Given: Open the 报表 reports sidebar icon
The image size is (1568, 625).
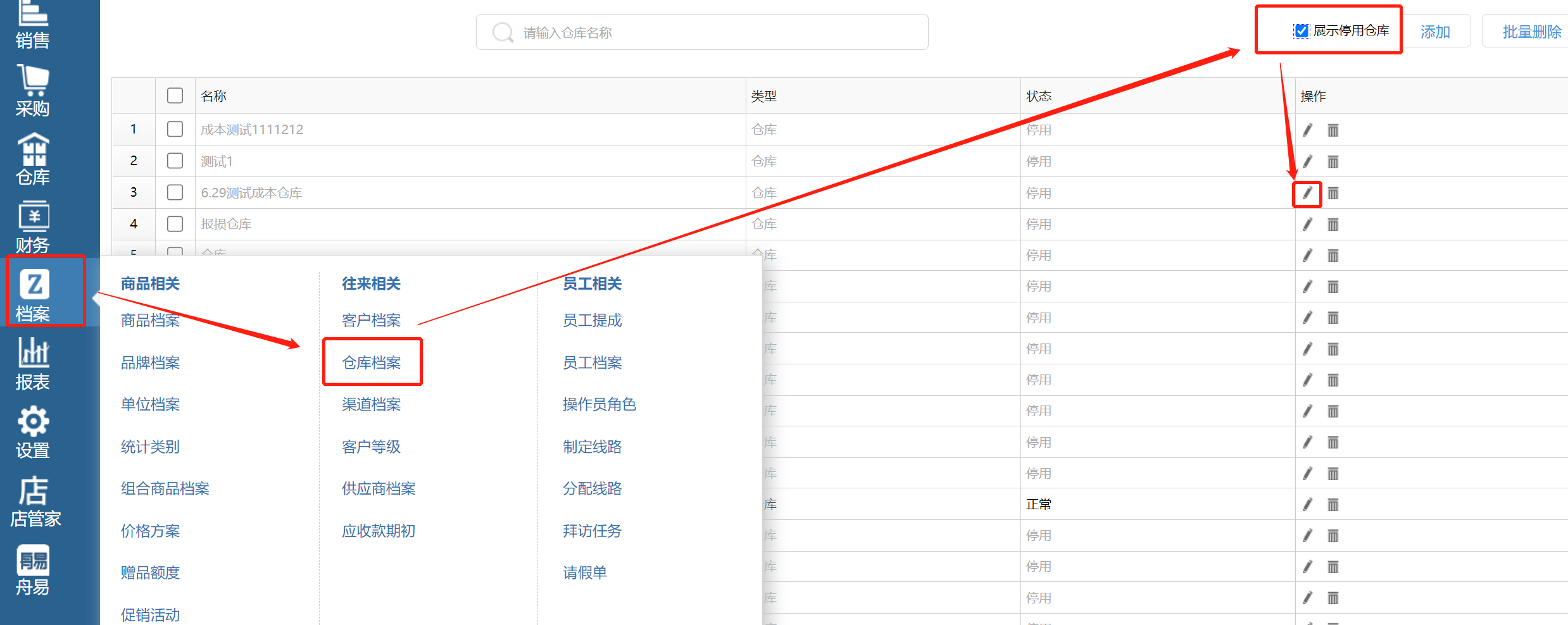Looking at the screenshot, I should 33,364.
